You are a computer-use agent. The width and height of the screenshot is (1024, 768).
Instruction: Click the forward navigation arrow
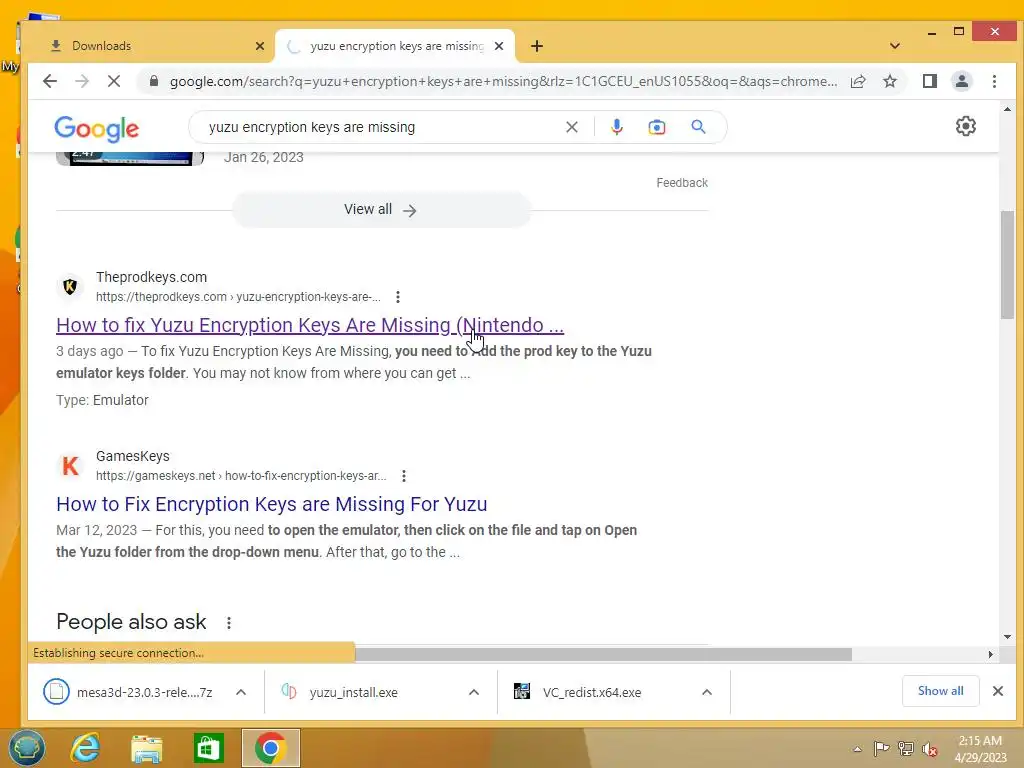coord(82,81)
